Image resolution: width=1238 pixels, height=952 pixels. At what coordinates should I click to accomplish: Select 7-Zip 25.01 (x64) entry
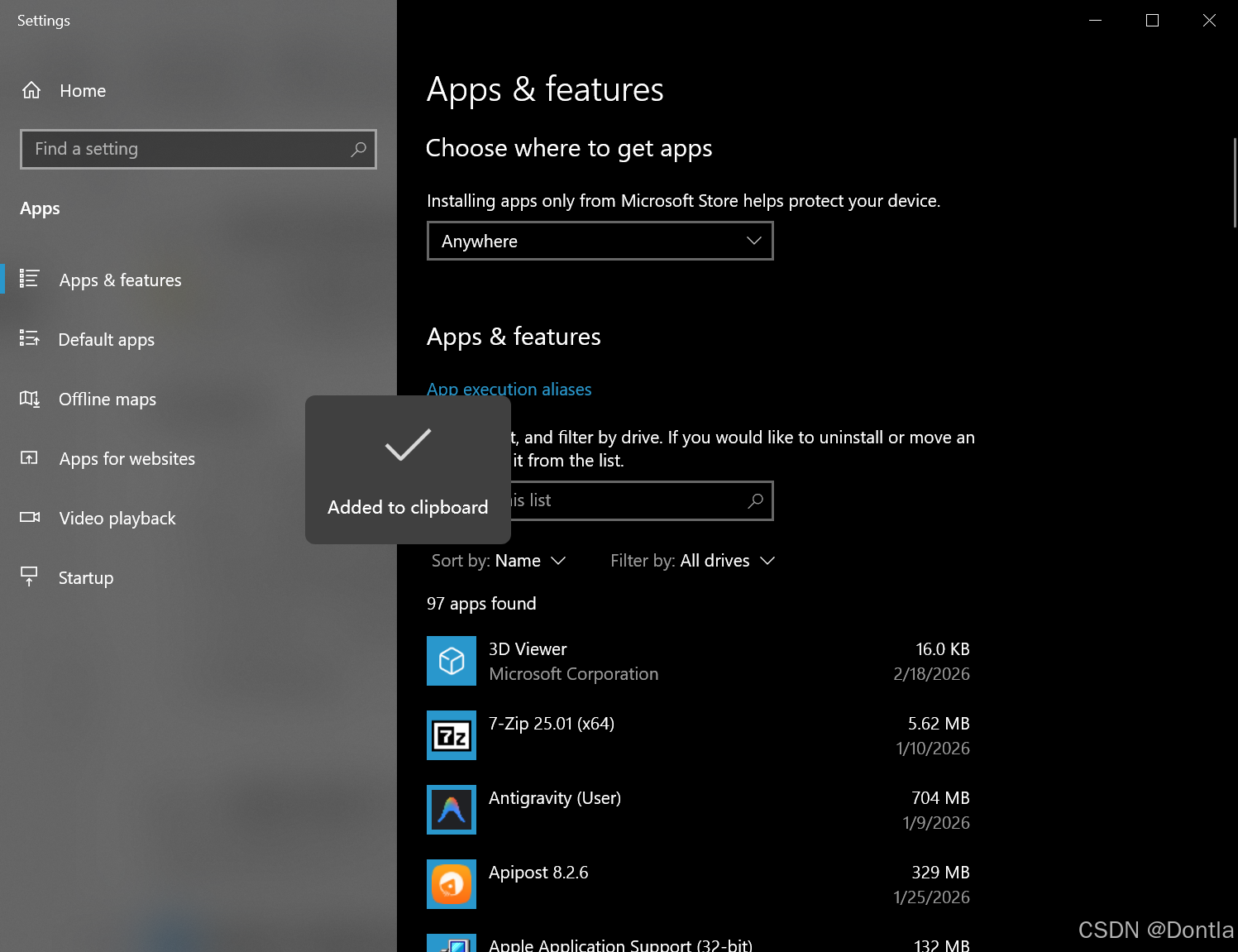698,735
